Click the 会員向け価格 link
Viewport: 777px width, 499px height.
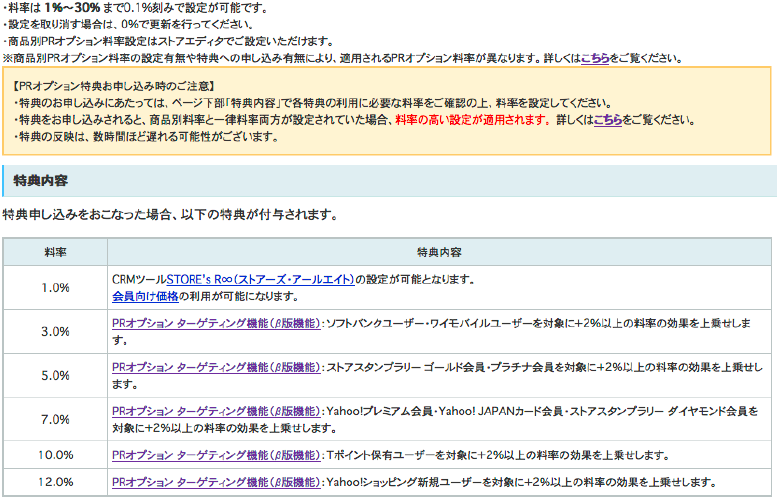tap(145, 296)
